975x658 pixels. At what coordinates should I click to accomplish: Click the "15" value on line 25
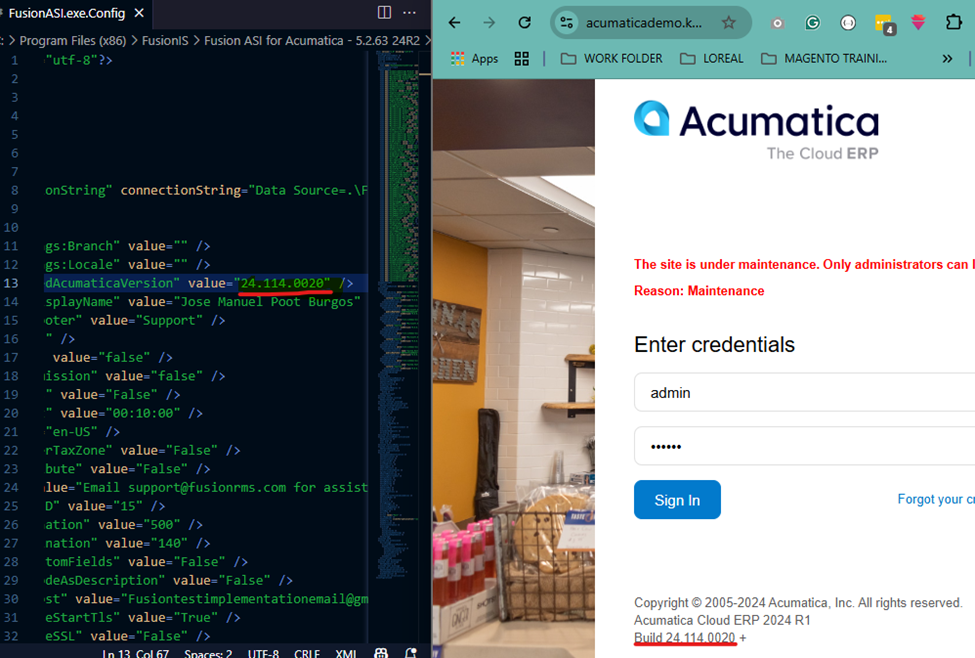coord(127,506)
